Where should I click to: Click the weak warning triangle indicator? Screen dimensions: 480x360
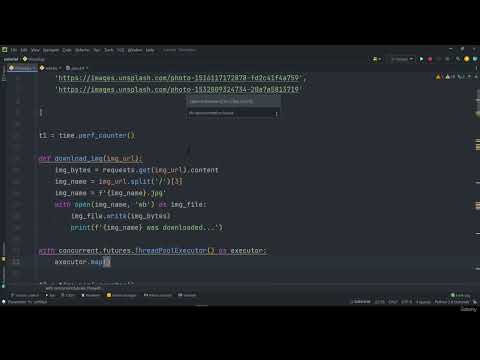click(448, 77)
